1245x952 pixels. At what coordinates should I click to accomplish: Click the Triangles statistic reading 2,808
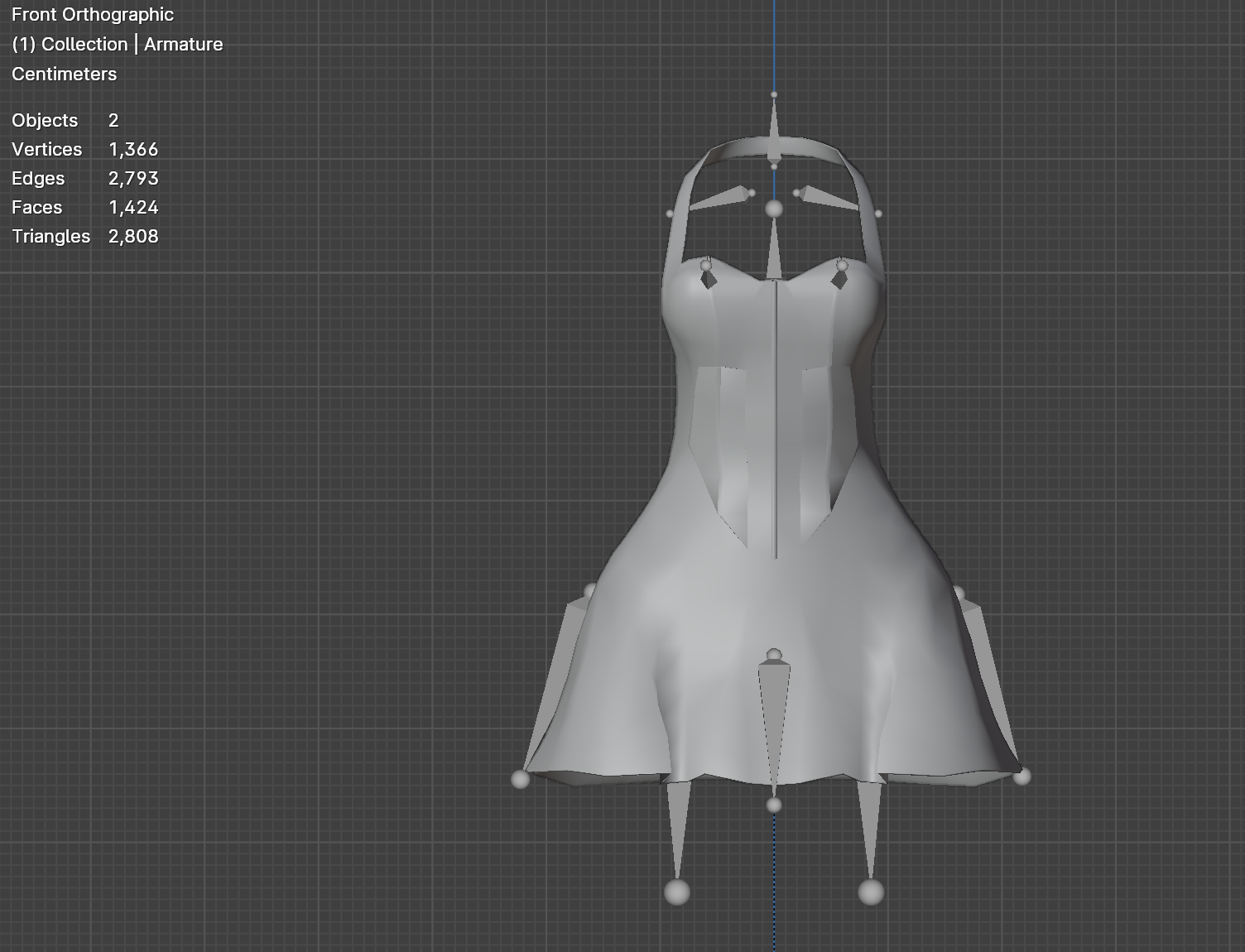point(132,236)
